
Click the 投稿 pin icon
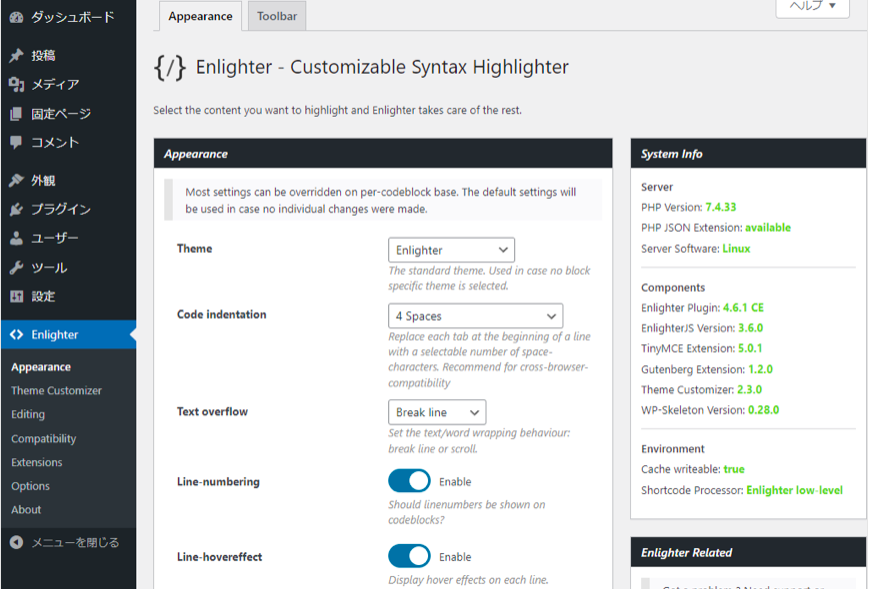(17, 55)
